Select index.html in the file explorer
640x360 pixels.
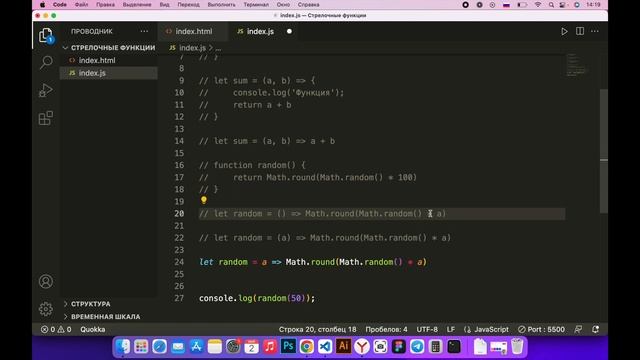[x=109, y=60]
